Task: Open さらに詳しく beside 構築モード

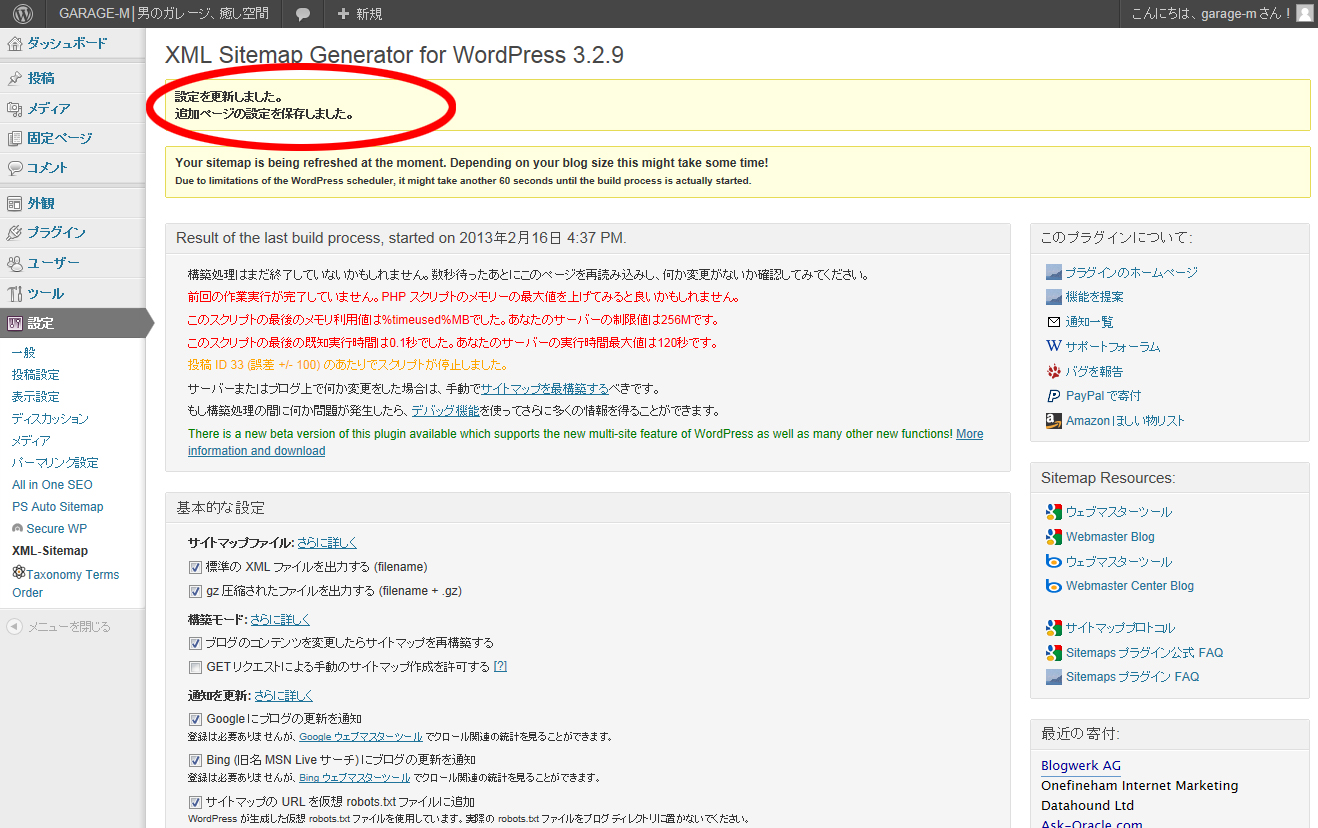Action: [280, 620]
